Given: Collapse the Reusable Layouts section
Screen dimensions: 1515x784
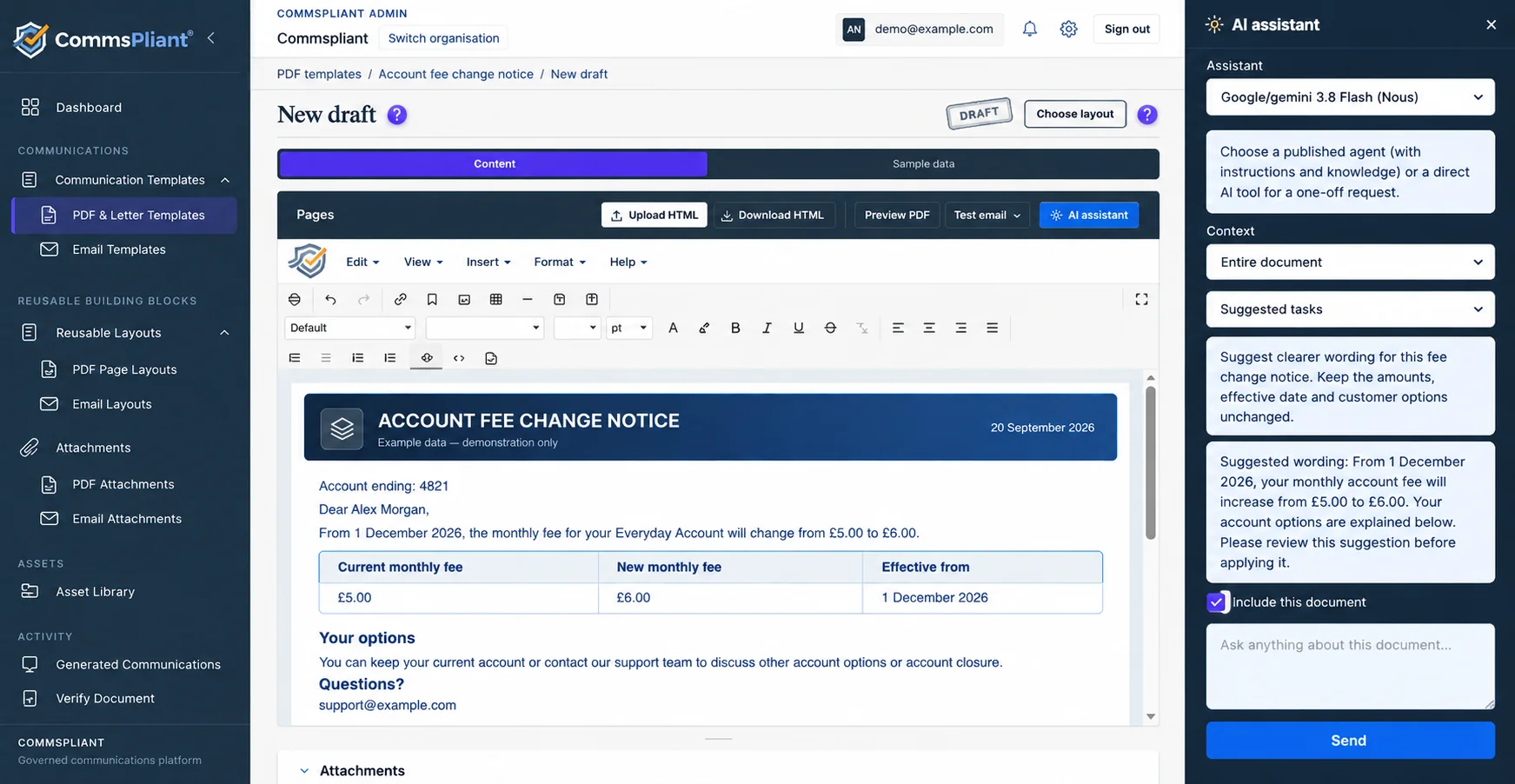Looking at the screenshot, I should (x=224, y=333).
